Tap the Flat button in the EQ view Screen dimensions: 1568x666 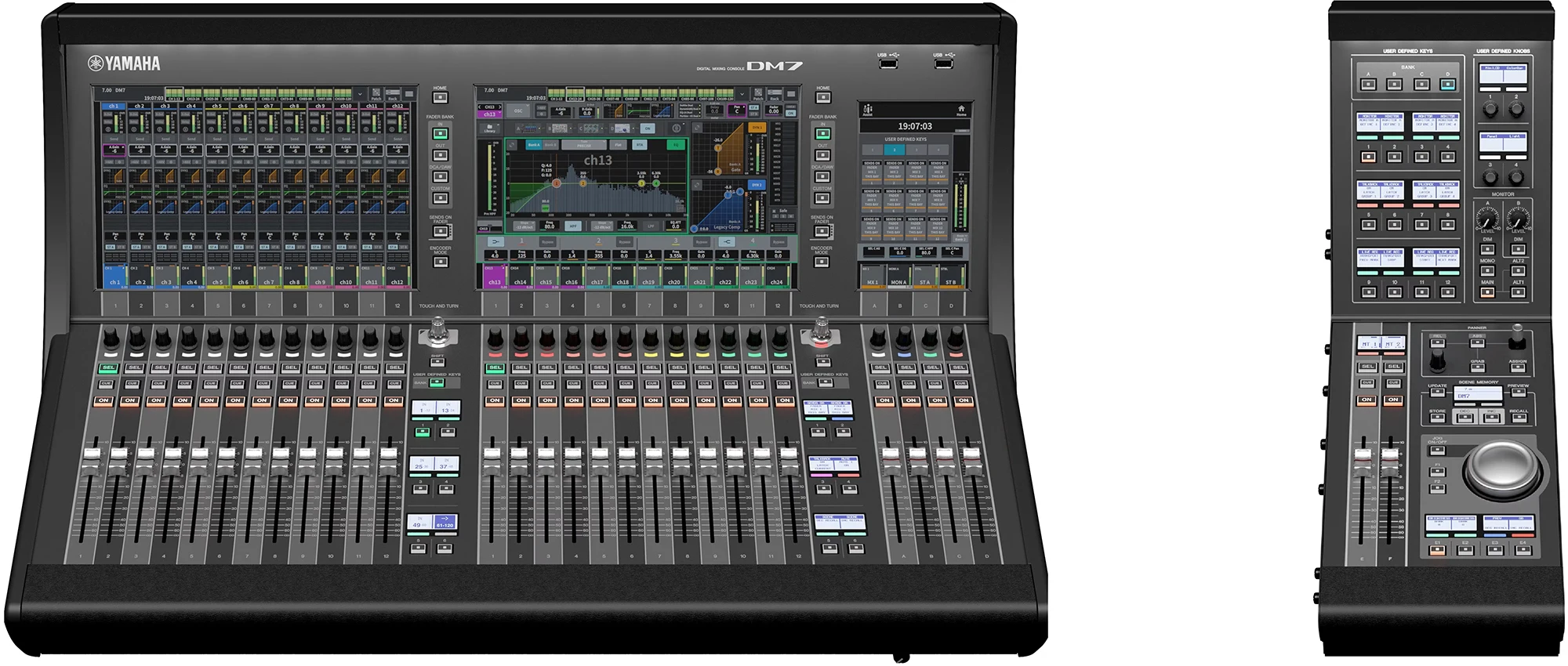pos(618,145)
